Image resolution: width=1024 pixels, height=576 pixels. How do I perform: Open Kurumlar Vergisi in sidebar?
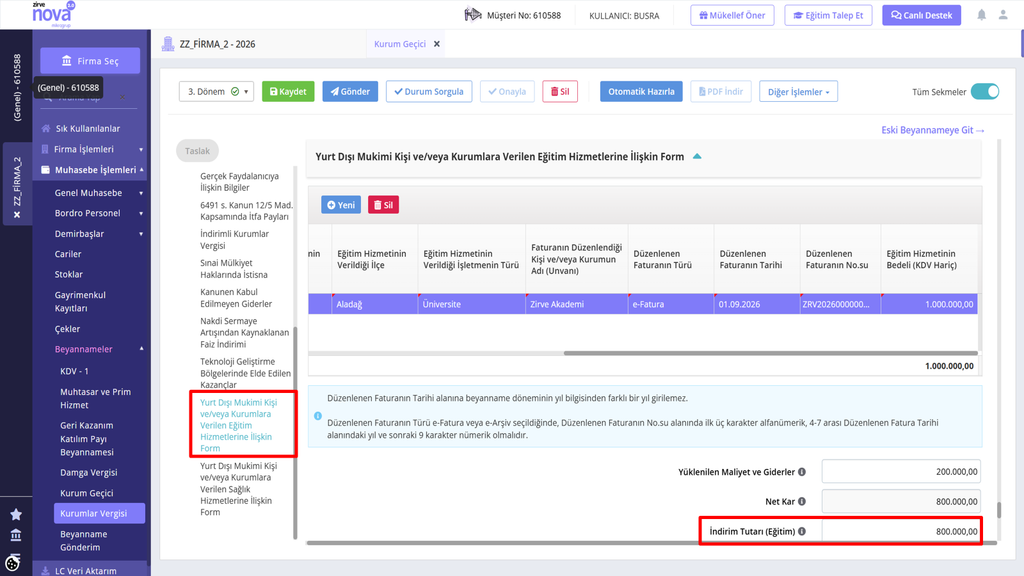click(99, 513)
